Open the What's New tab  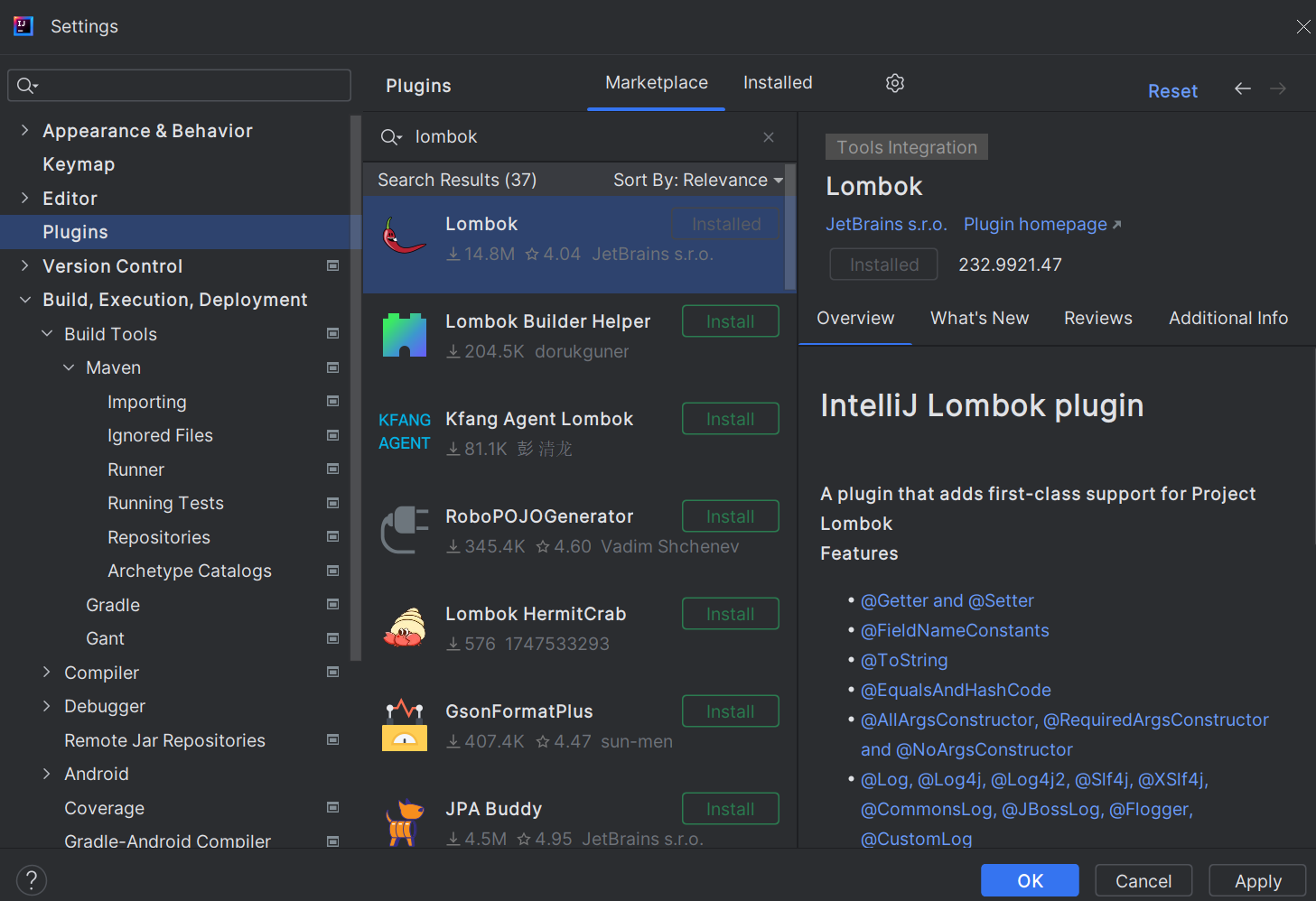click(980, 318)
